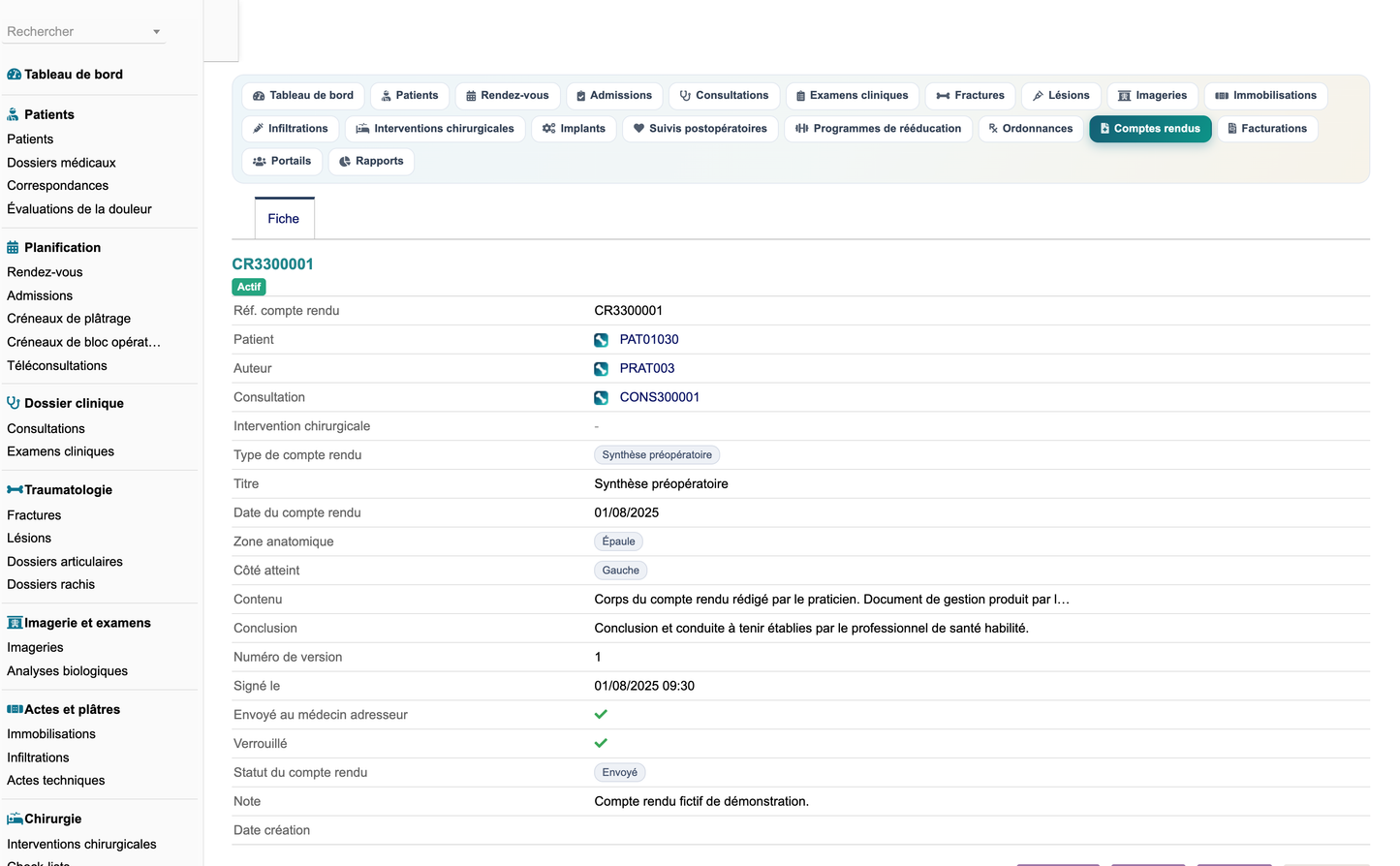The image size is (1400, 866).
Task: Click the icon beside PRAT003
Action: (601, 369)
